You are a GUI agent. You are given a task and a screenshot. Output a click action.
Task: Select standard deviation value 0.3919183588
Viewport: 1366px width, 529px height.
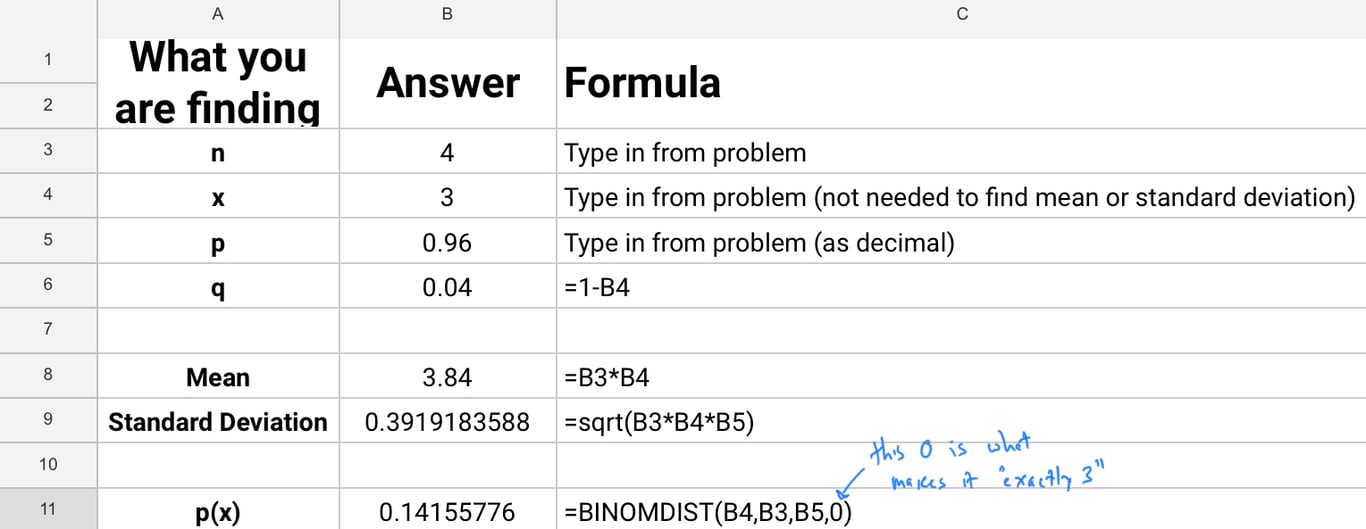click(x=447, y=422)
